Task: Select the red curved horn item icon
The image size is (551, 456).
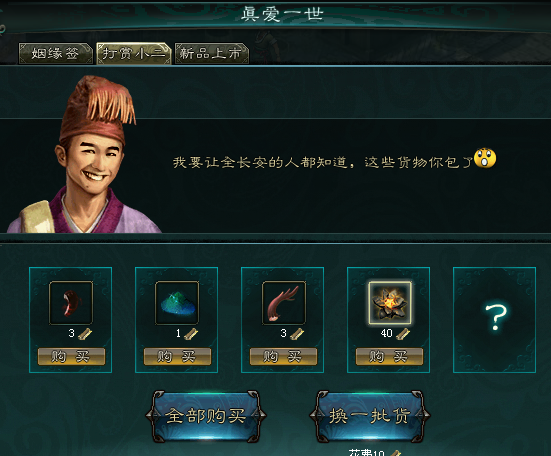Action: click(71, 302)
